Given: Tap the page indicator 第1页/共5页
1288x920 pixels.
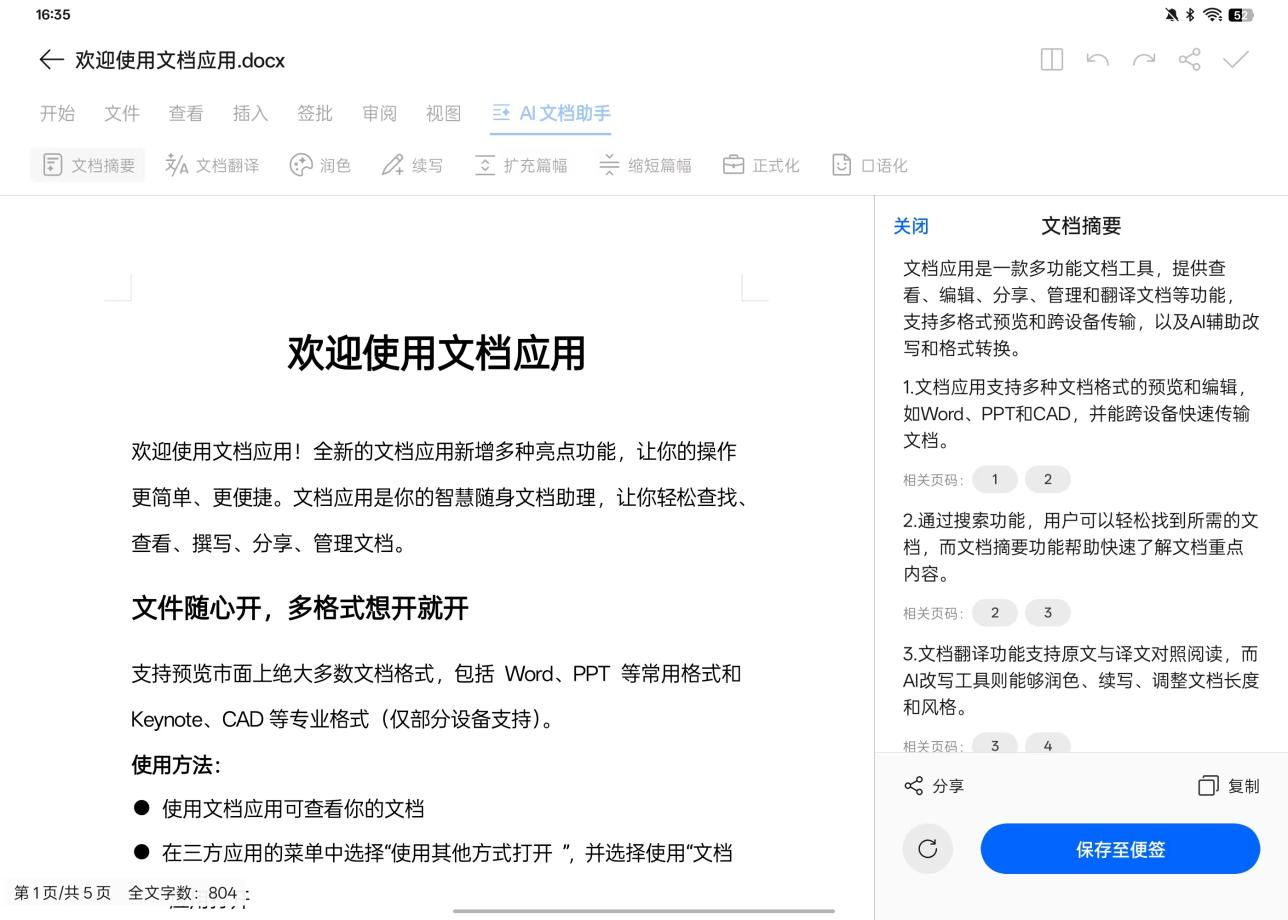Looking at the screenshot, I should tap(63, 893).
